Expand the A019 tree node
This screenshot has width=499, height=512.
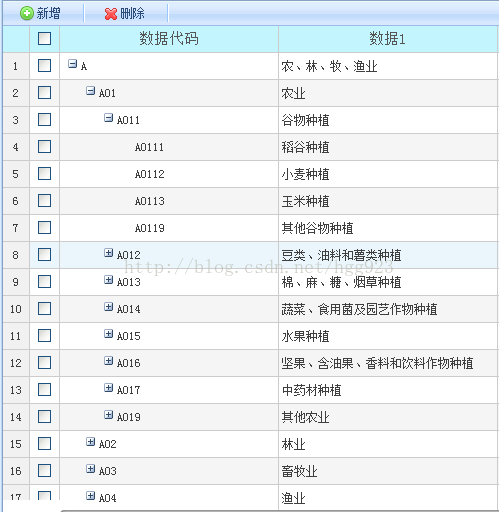tap(108, 415)
